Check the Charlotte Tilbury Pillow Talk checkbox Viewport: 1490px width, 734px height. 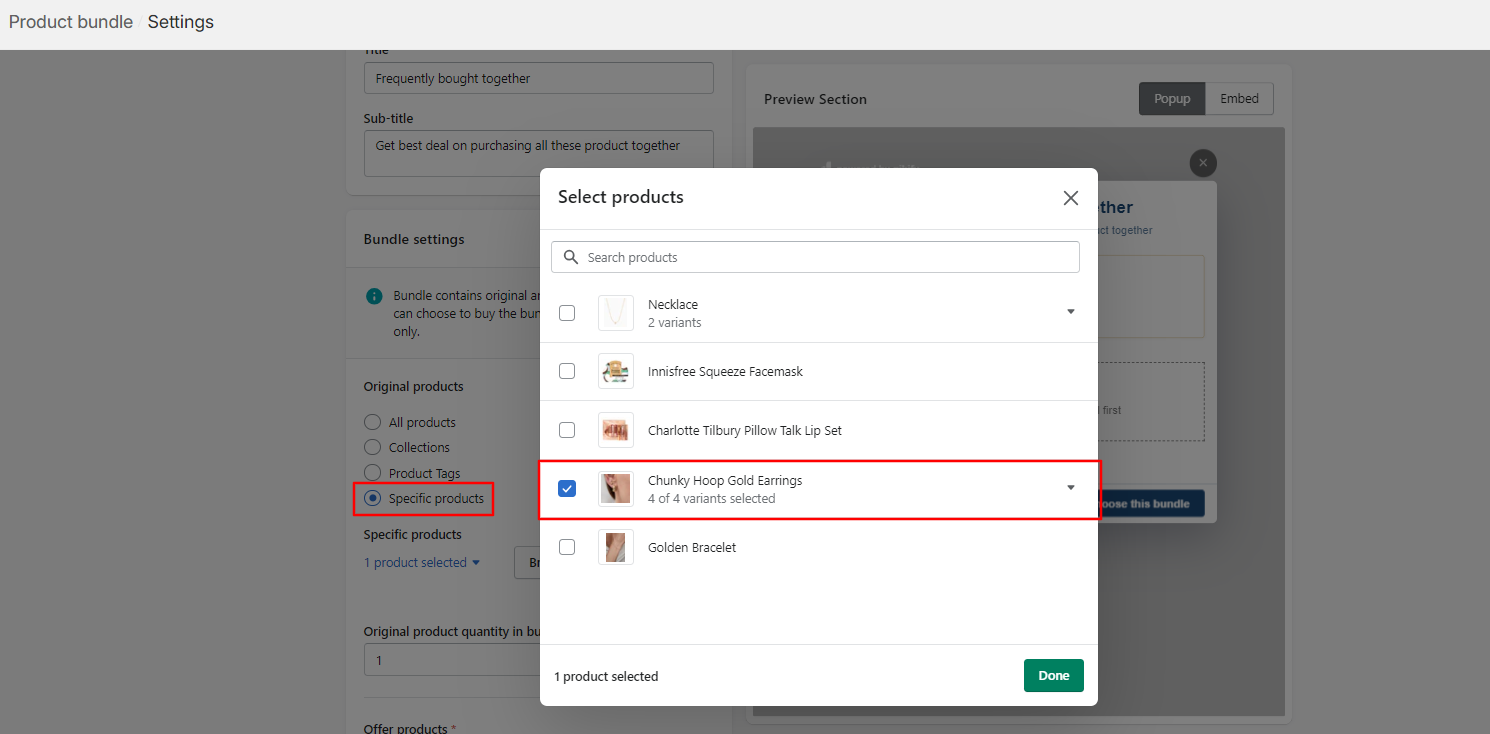tap(567, 430)
